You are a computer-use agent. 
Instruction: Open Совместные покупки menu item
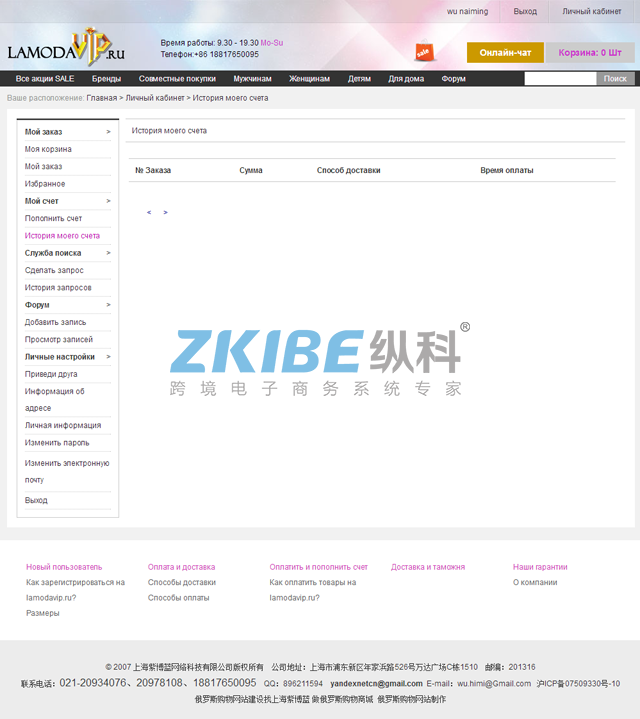click(177, 79)
